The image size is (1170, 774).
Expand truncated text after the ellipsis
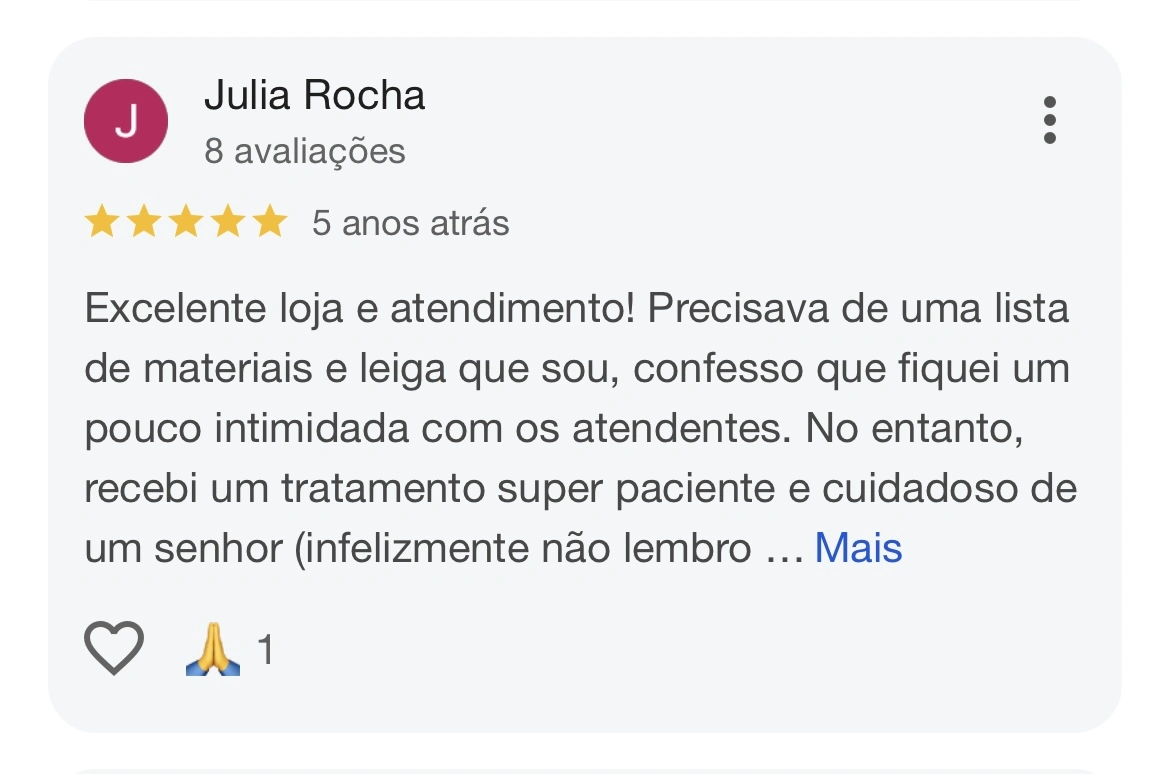click(x=859, y=546)
